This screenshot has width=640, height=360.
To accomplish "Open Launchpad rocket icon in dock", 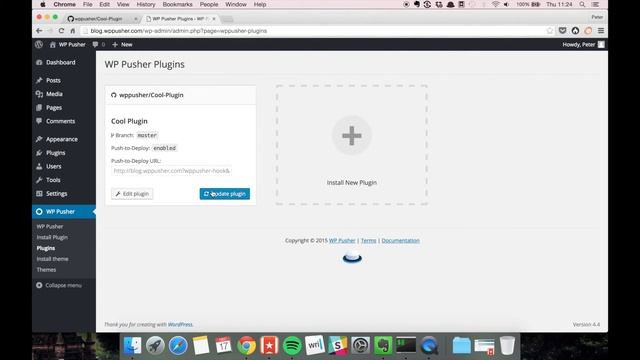I will coord(155,345).
